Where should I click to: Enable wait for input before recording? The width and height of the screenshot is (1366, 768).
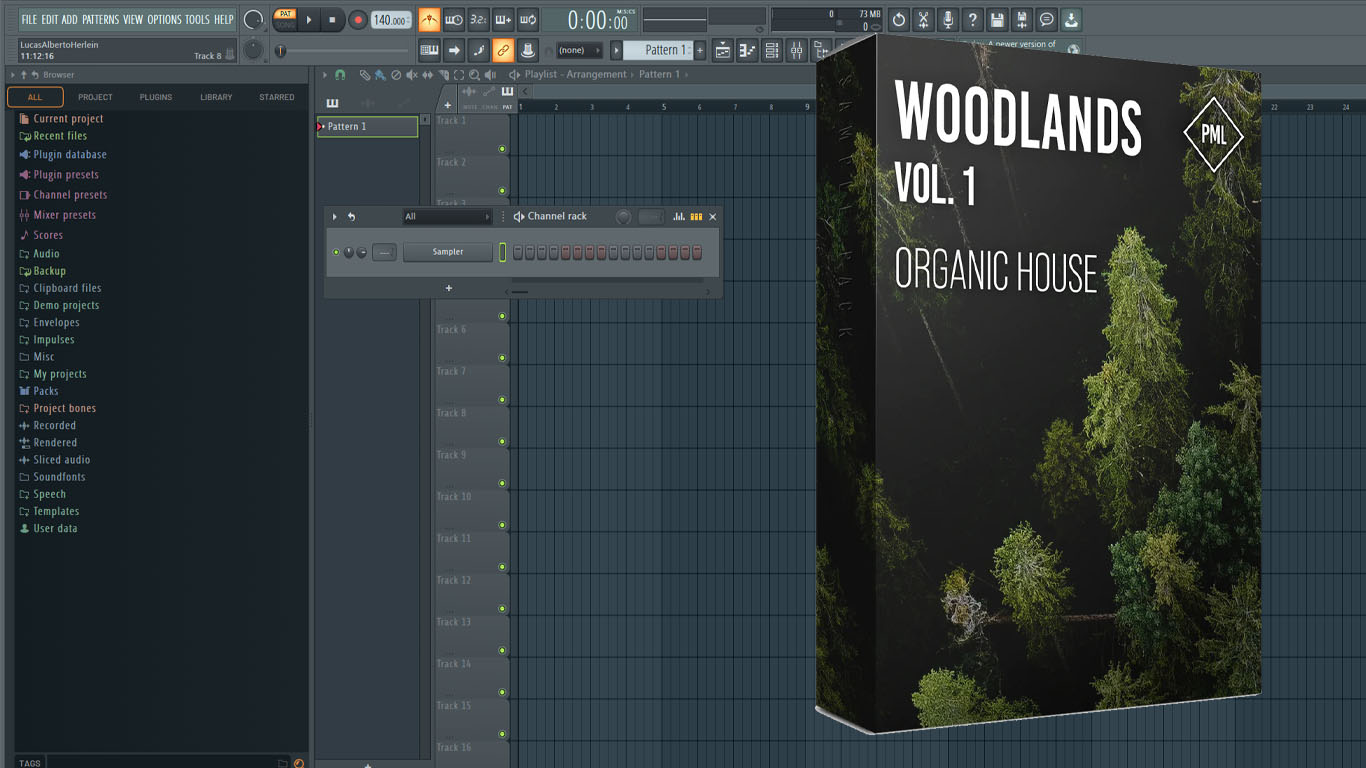pyautogui.click(x=454, y=20)
